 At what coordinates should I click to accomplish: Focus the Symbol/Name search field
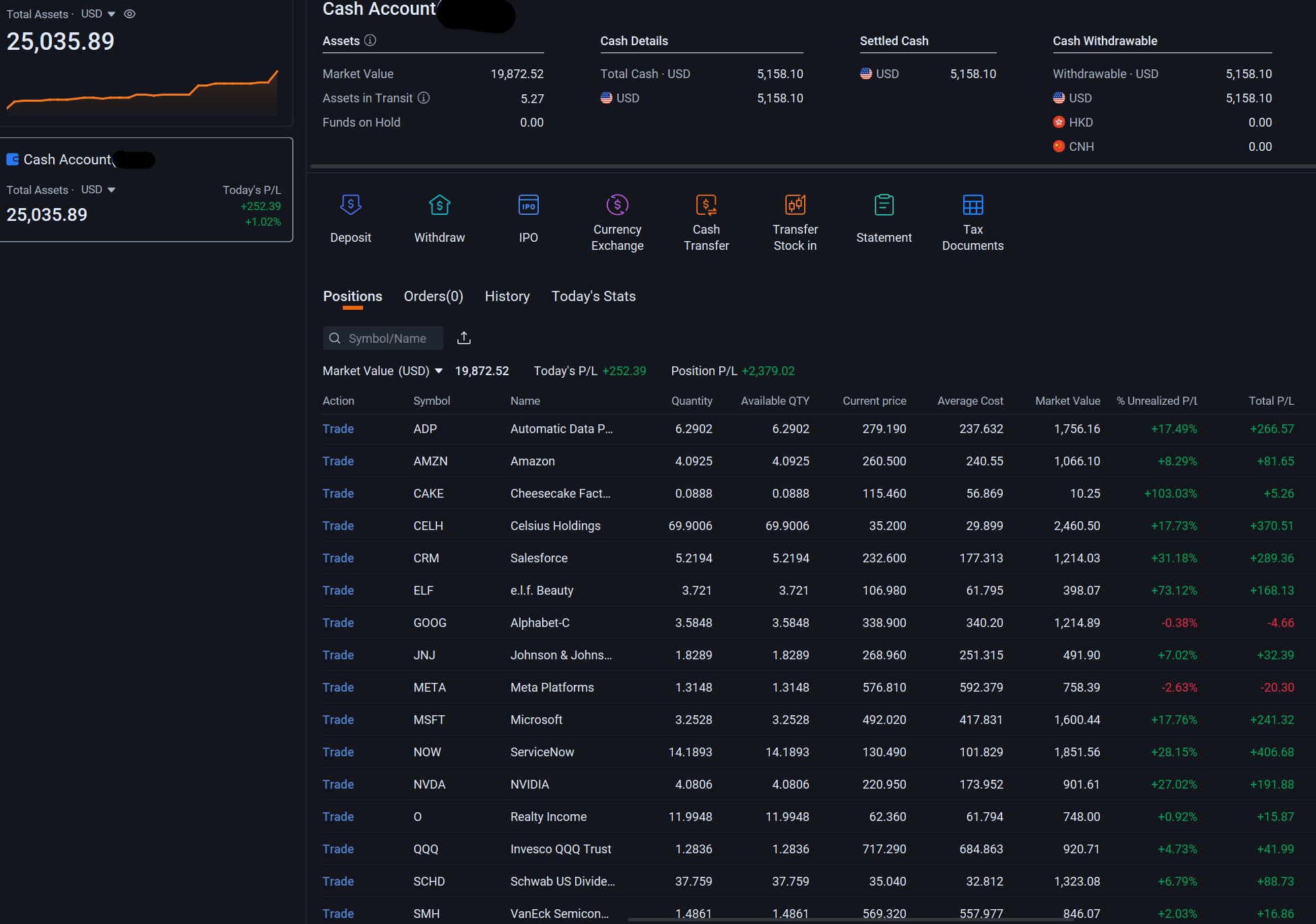(383, 338)
